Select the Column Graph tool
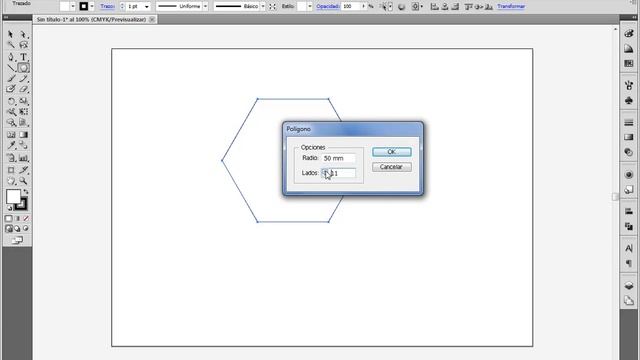The image size is (640, 360). point(23,158)
